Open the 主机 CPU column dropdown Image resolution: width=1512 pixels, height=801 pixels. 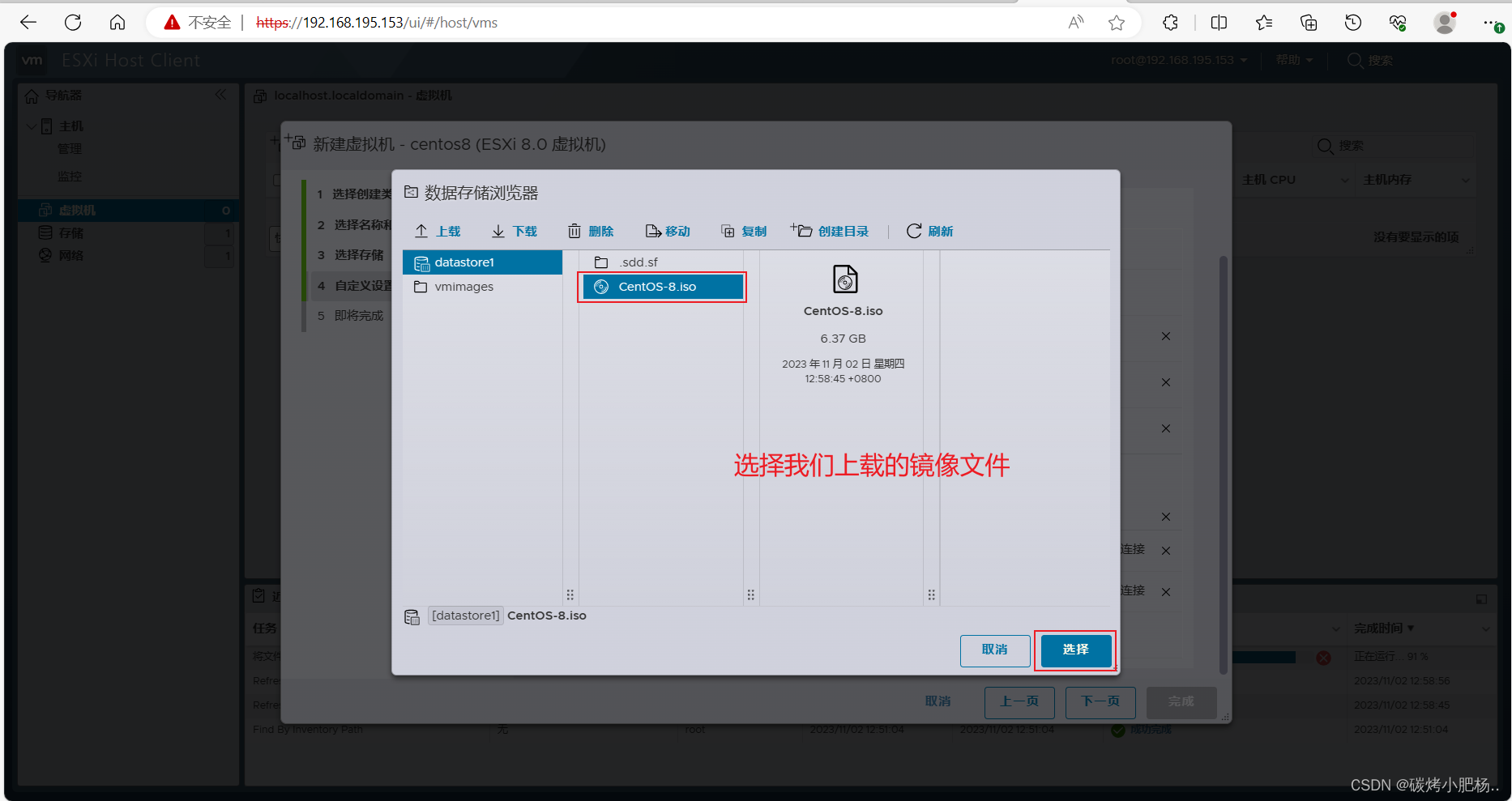[x=1344, y=180]
